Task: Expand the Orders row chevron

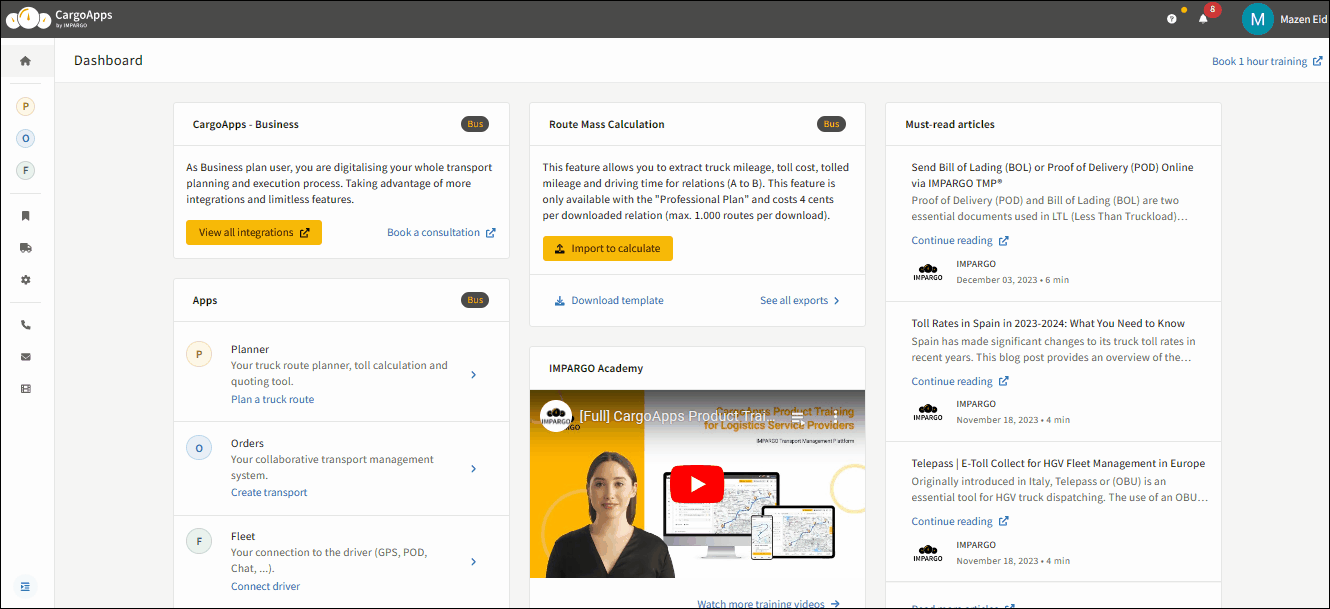Action: (473, 468)
